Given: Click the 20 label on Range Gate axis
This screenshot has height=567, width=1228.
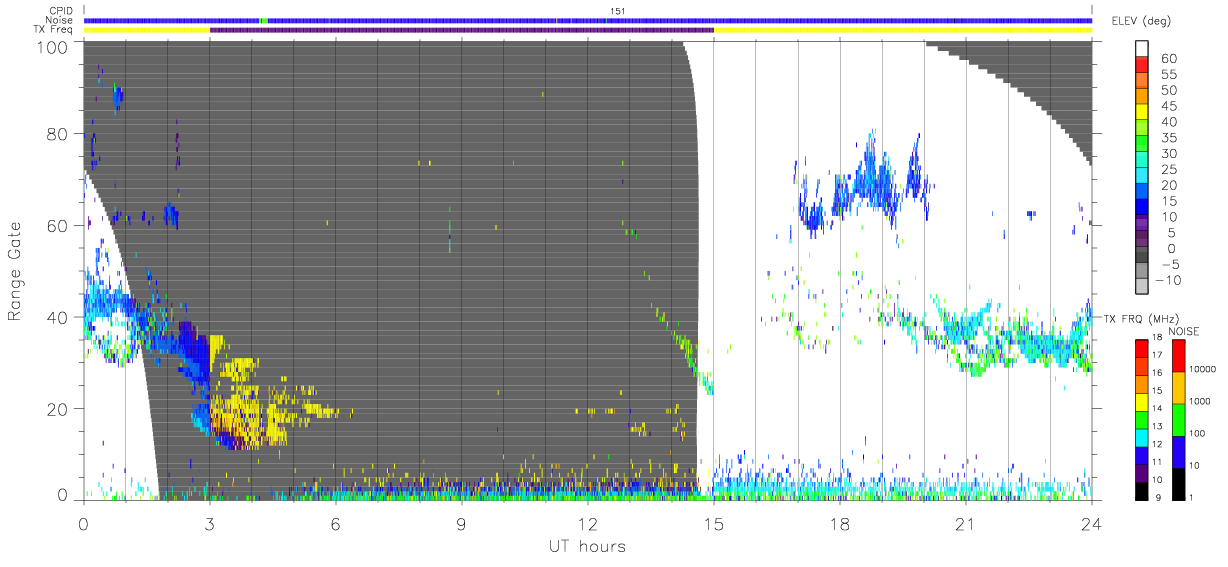Looking at the screenshot, I should [x=57, y=408].
